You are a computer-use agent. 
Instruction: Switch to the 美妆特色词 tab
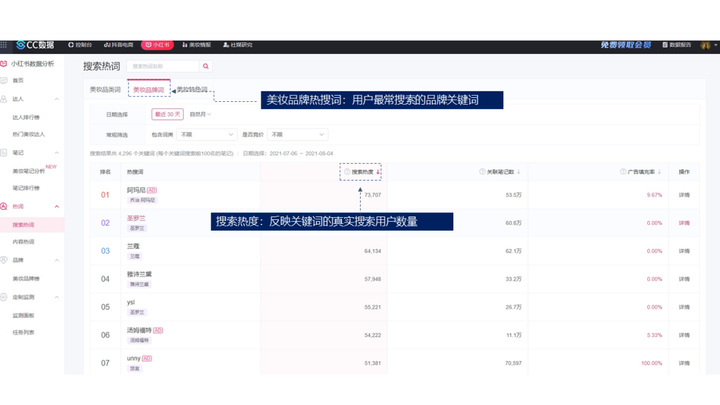coord(192,90)
